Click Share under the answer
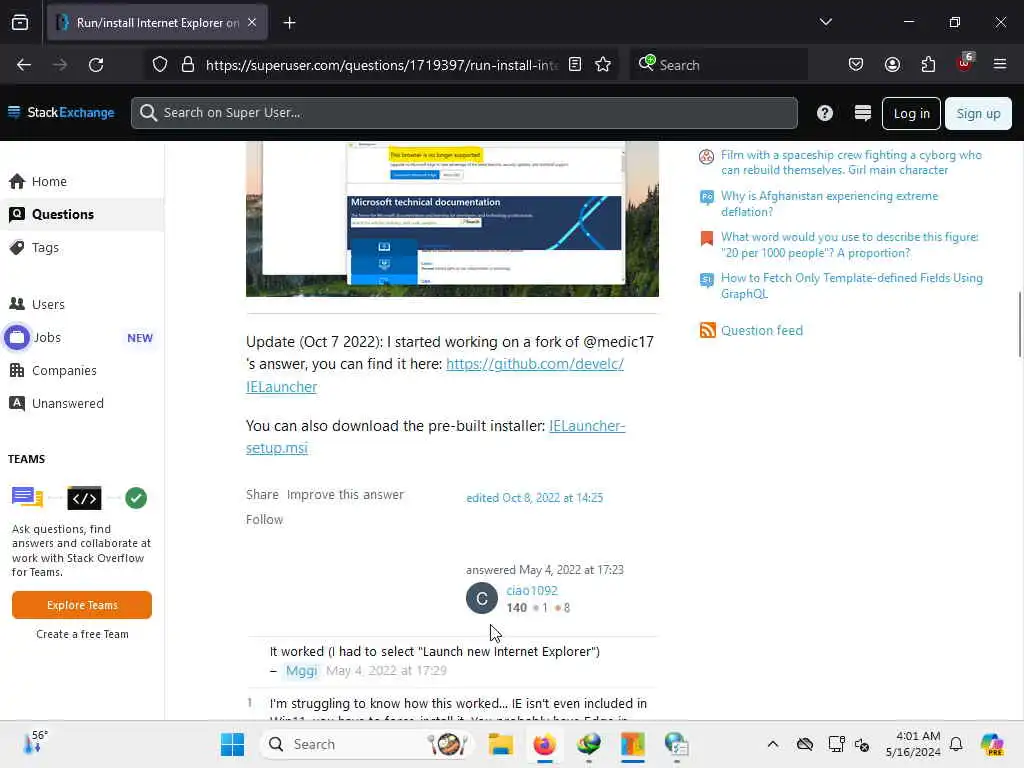 point(262,494)
